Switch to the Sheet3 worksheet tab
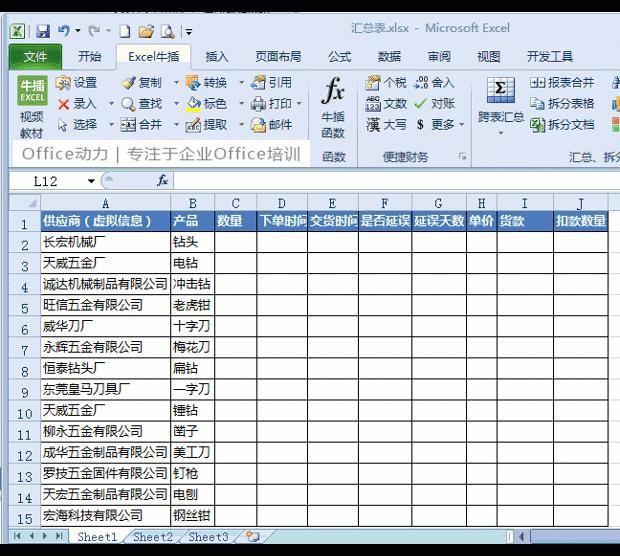Viewport: 620px width, 556px height. tap(208, 537)
